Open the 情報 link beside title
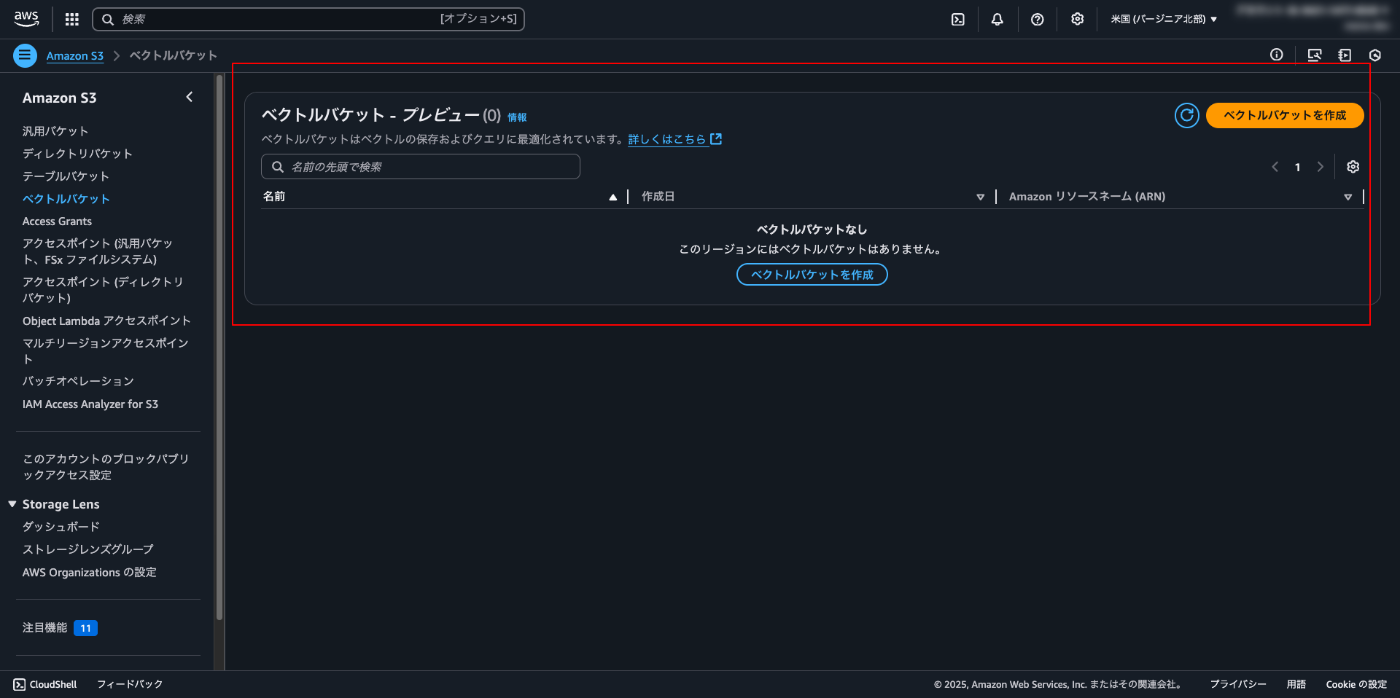The image size is (1400, 698). coord(517,117)
